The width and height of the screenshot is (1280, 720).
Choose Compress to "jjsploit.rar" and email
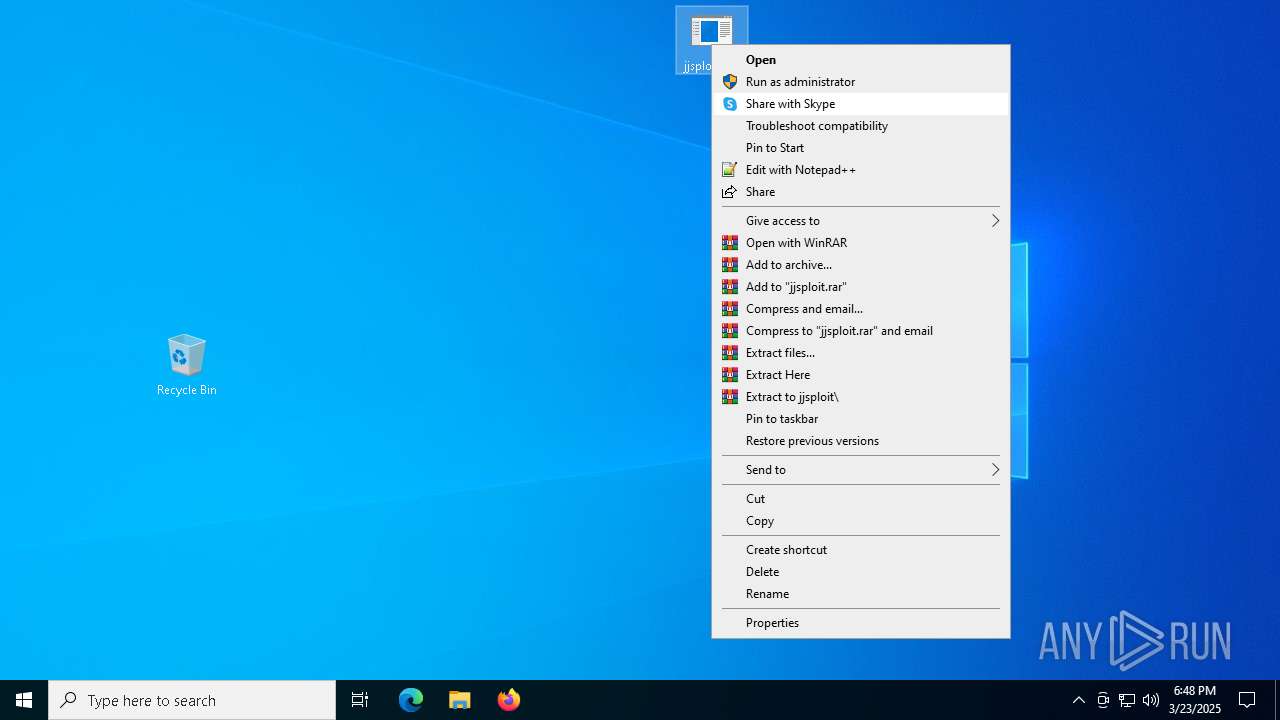coord(861,331)
